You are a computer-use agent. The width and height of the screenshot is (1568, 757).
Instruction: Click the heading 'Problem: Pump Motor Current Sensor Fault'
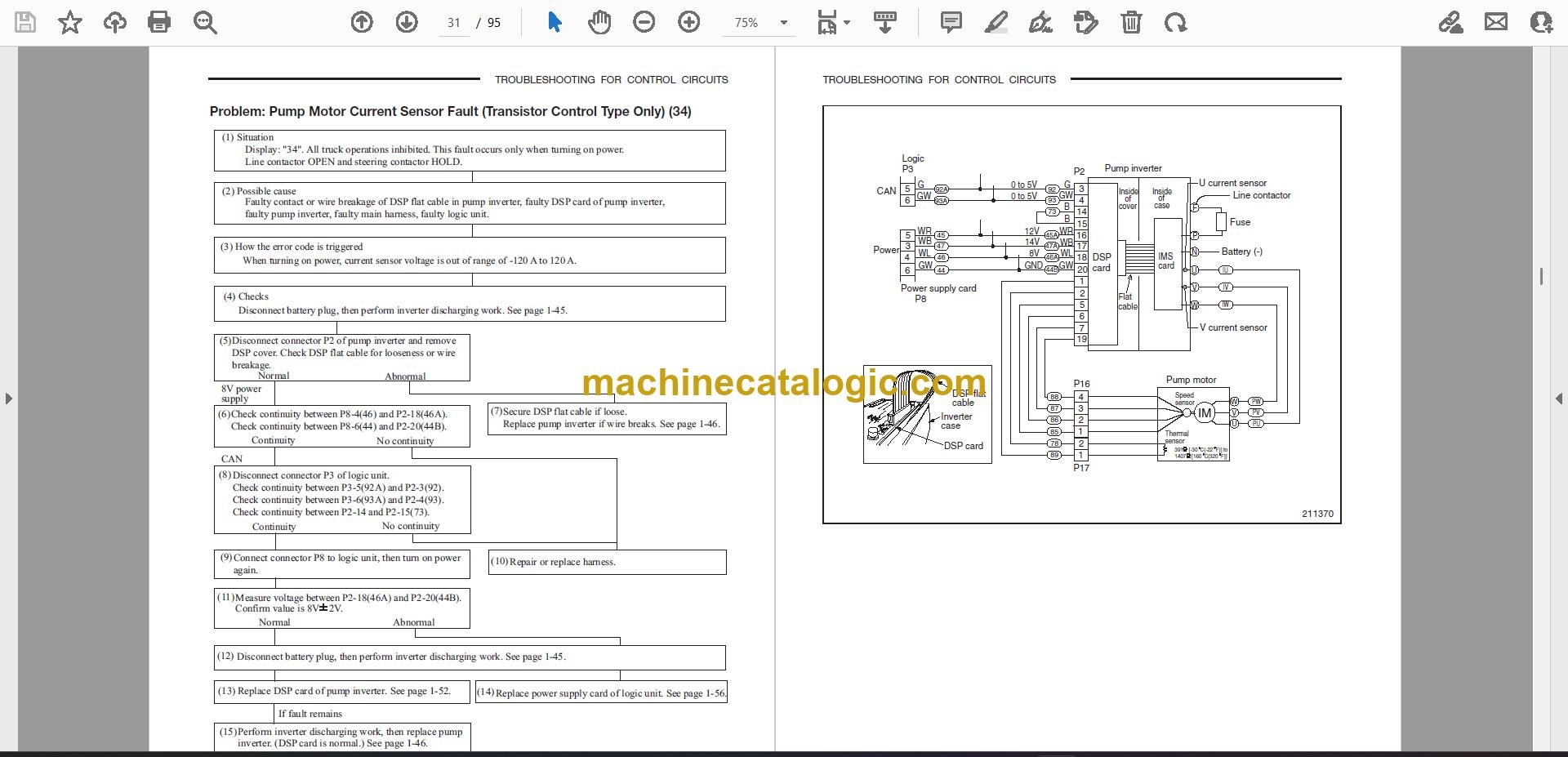(450, 112)
